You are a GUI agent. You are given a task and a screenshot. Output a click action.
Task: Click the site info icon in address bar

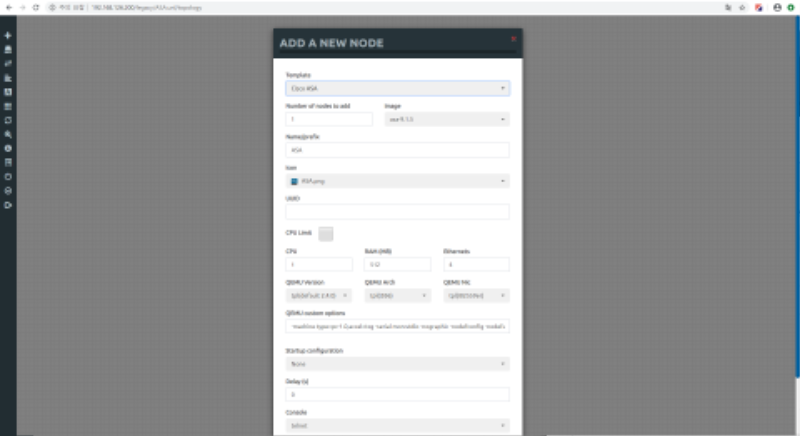(x=52, y=8)
